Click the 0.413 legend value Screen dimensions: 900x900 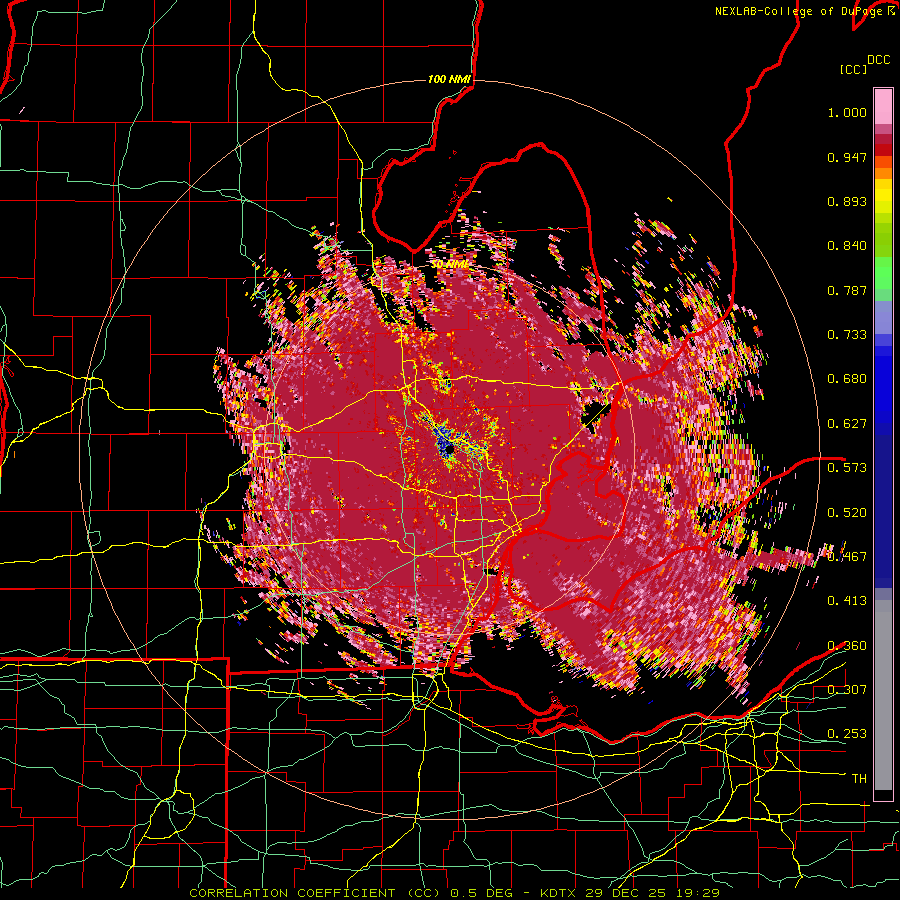[x=847, y=601]
